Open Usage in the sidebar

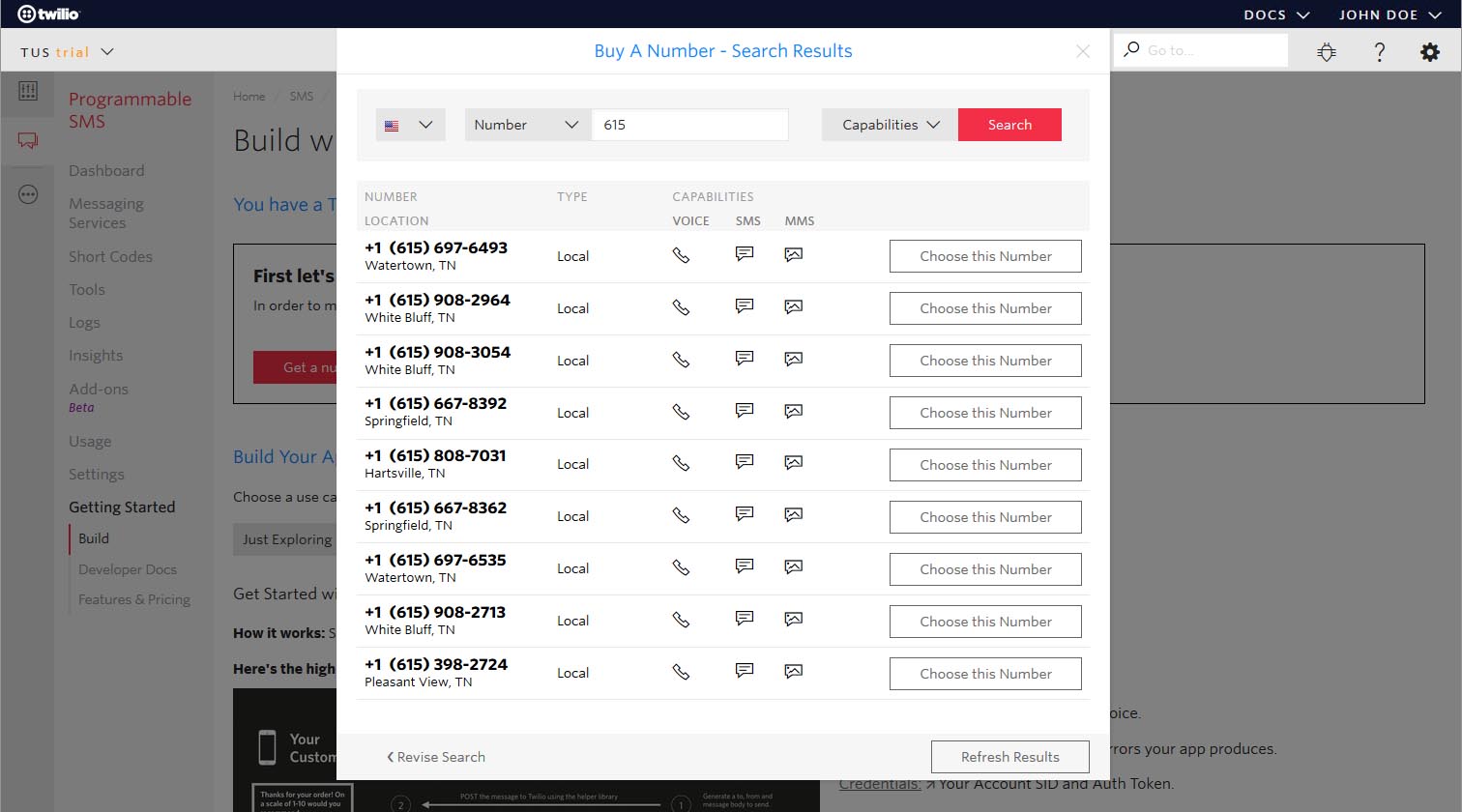pos(90,442)
